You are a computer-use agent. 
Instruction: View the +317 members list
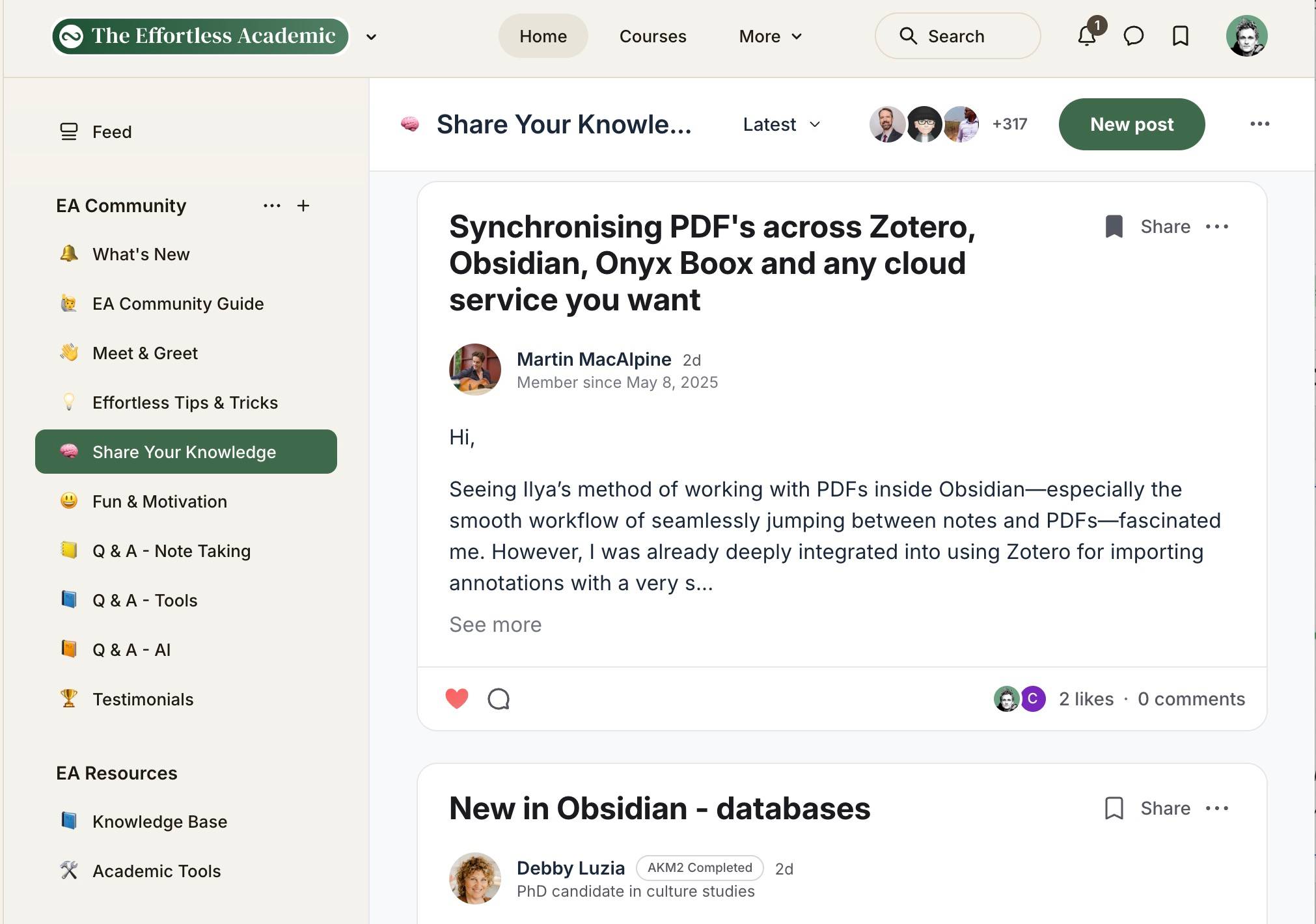(1009, 124)
